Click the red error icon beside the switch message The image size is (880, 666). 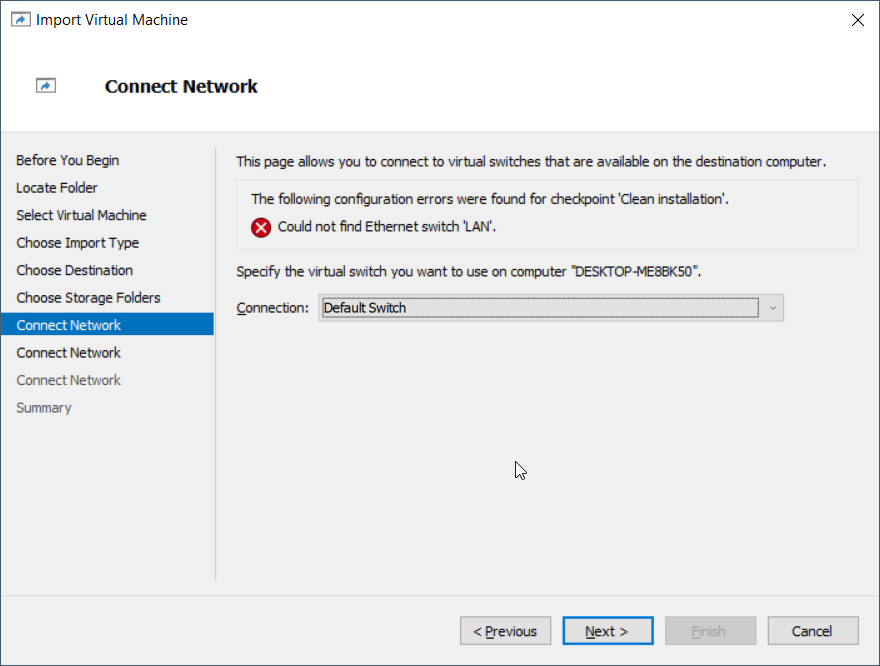pyautogui.click(x=260, y=227)
